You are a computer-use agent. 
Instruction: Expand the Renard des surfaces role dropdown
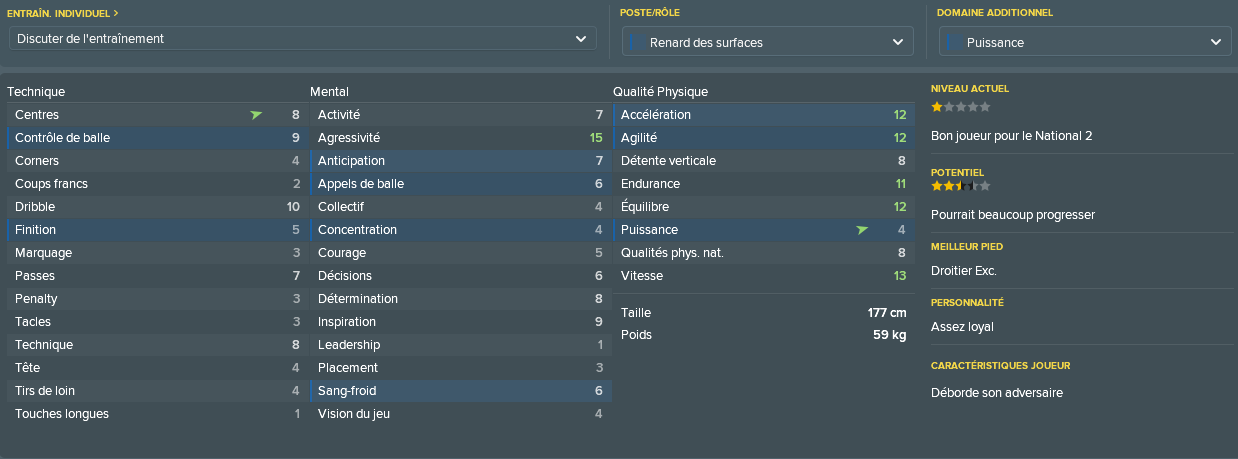[x=768, y=42]
